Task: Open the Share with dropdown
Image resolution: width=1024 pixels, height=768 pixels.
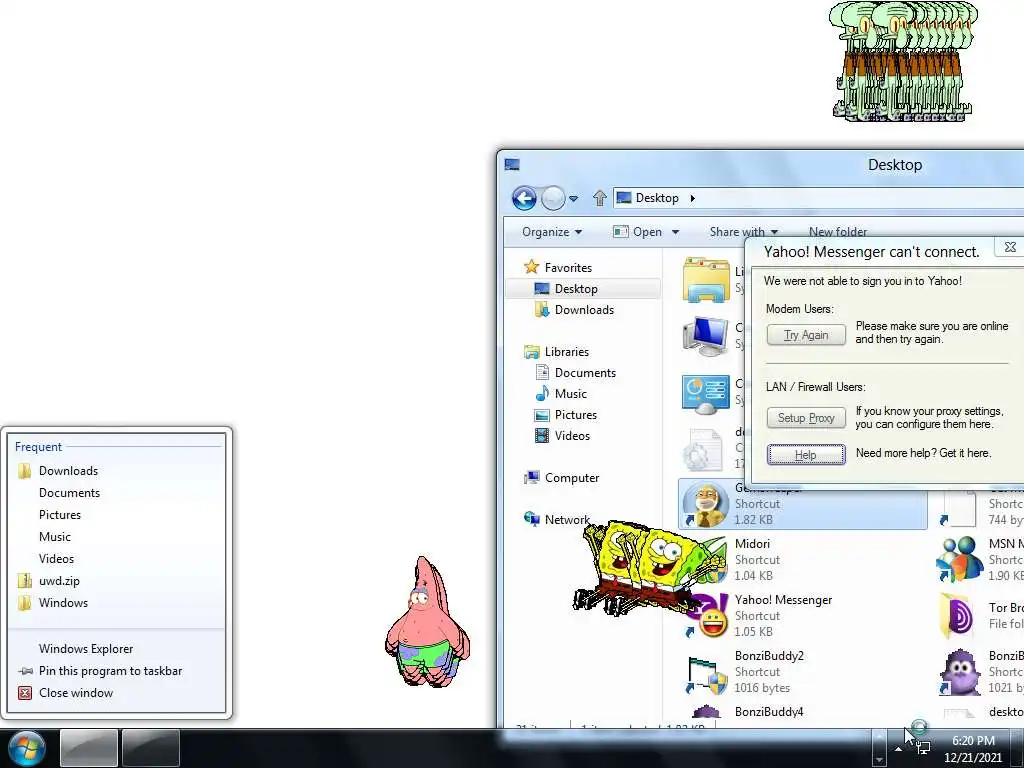Action: pyautogui.click(x=744, y=232)
